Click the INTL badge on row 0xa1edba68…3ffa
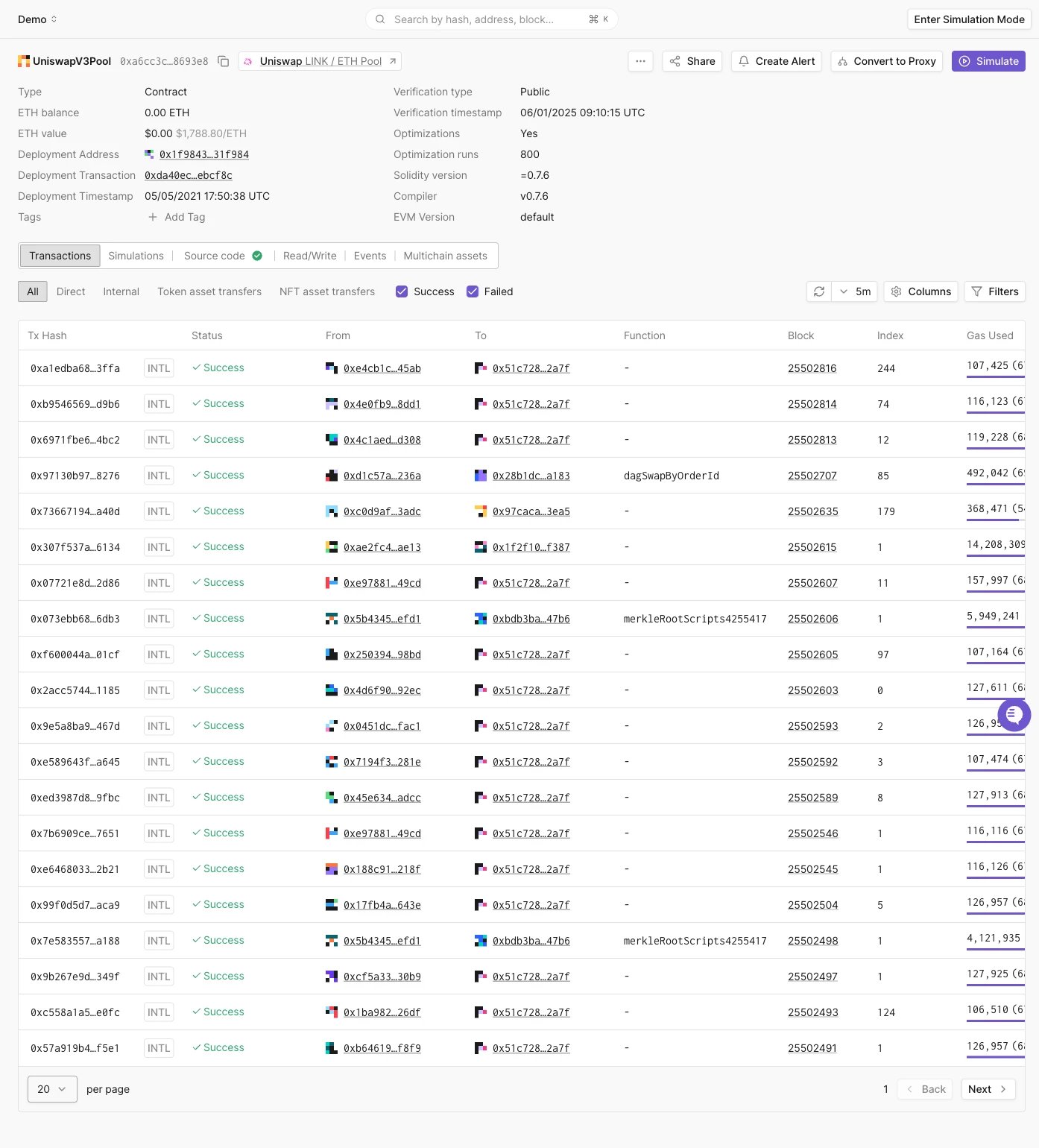The image size is (1039, 1148). pos(159,368)
